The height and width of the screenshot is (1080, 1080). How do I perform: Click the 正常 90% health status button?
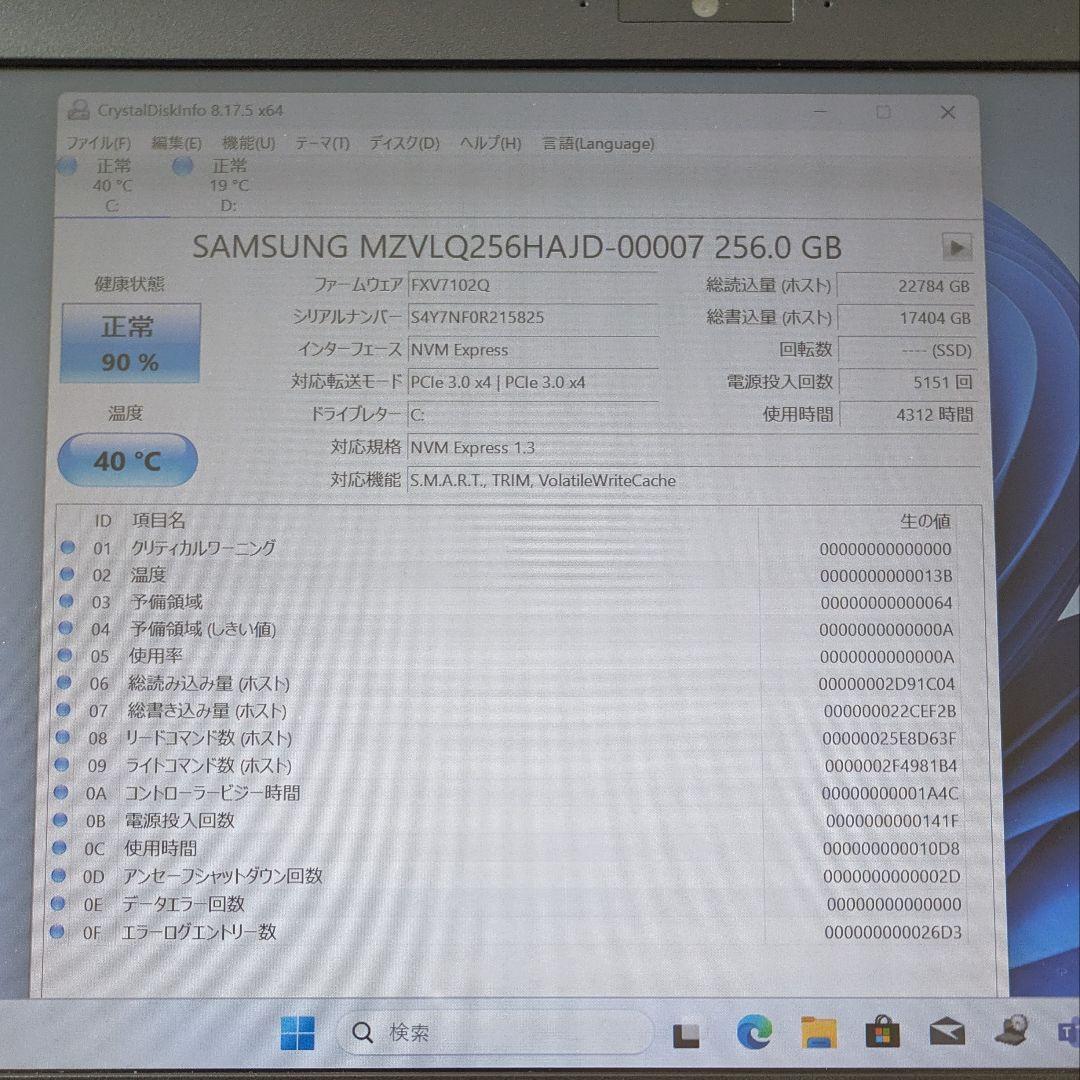(129, 343)
